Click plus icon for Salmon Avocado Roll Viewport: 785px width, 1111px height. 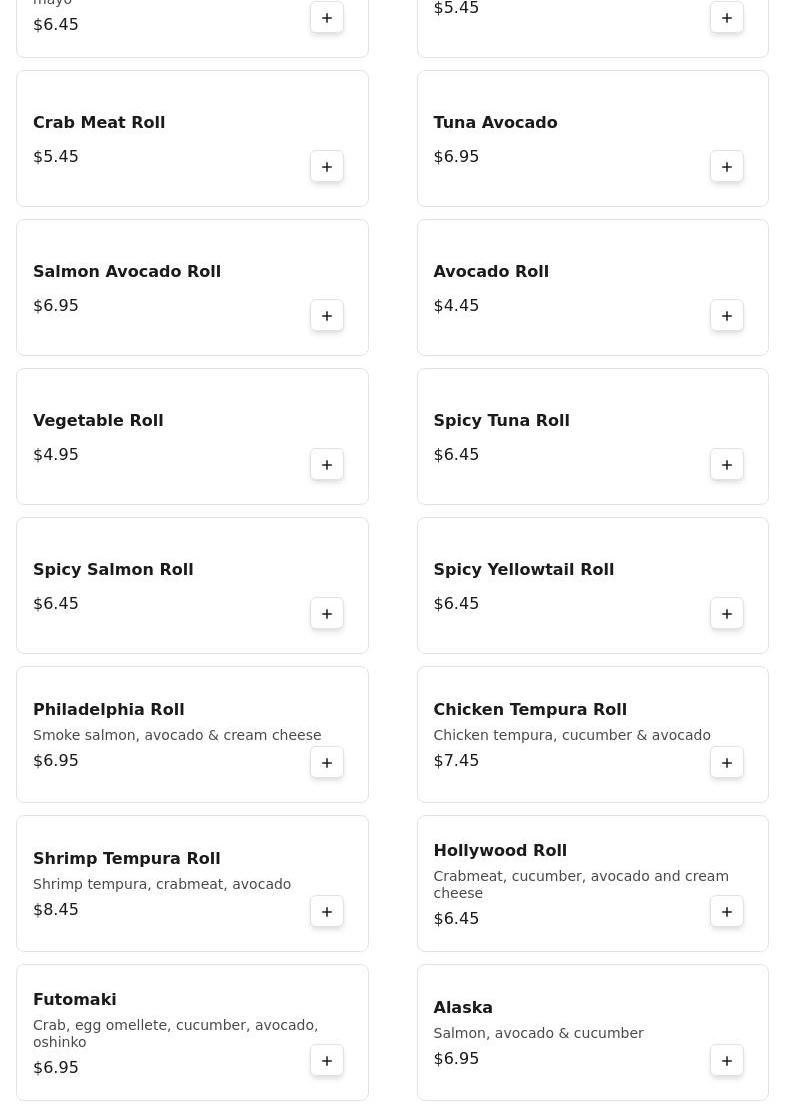[327, 316]
